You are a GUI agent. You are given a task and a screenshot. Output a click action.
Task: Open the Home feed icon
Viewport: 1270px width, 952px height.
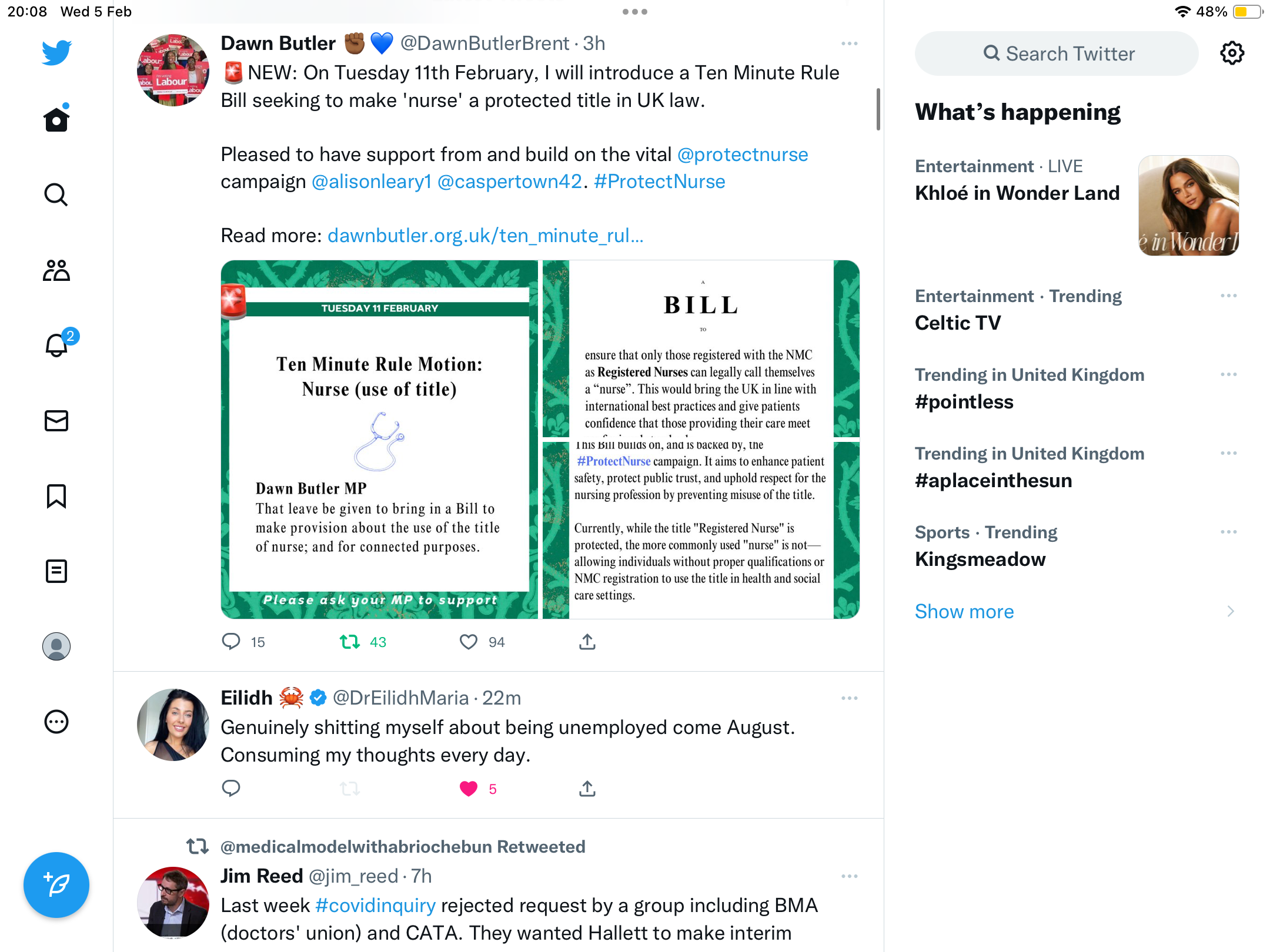(56, 119)
